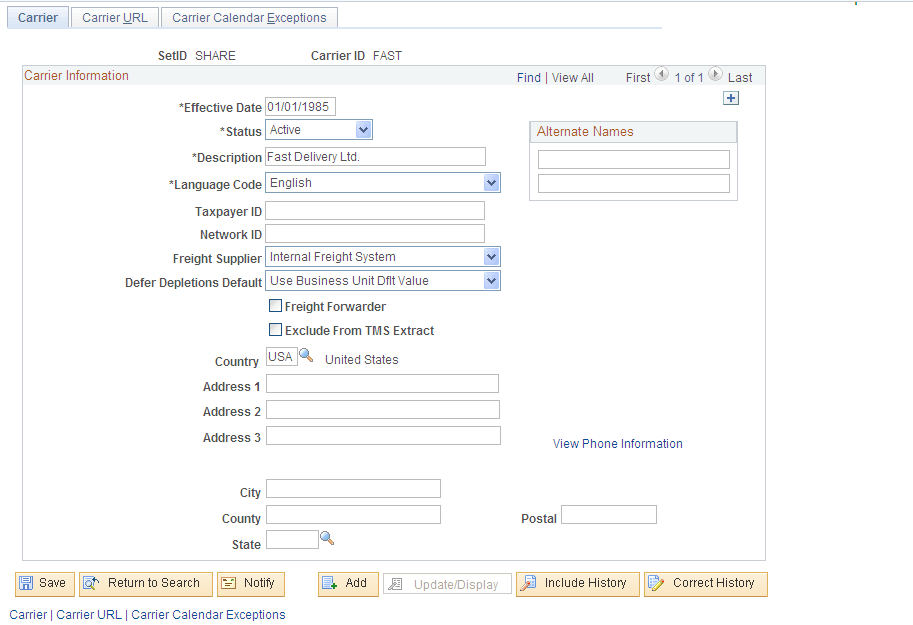Click the View All link
This screenshot has width=913, height=625.
point(572,77)
